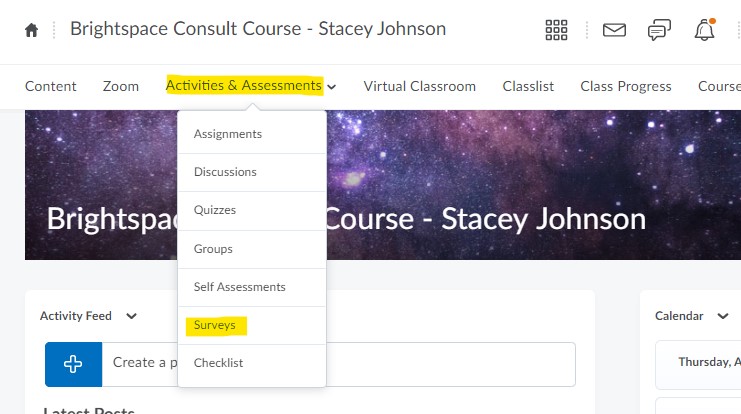The image size is (741, 414).
Task: Choose Checklist from the dropdown
Action: click(219, 363)
